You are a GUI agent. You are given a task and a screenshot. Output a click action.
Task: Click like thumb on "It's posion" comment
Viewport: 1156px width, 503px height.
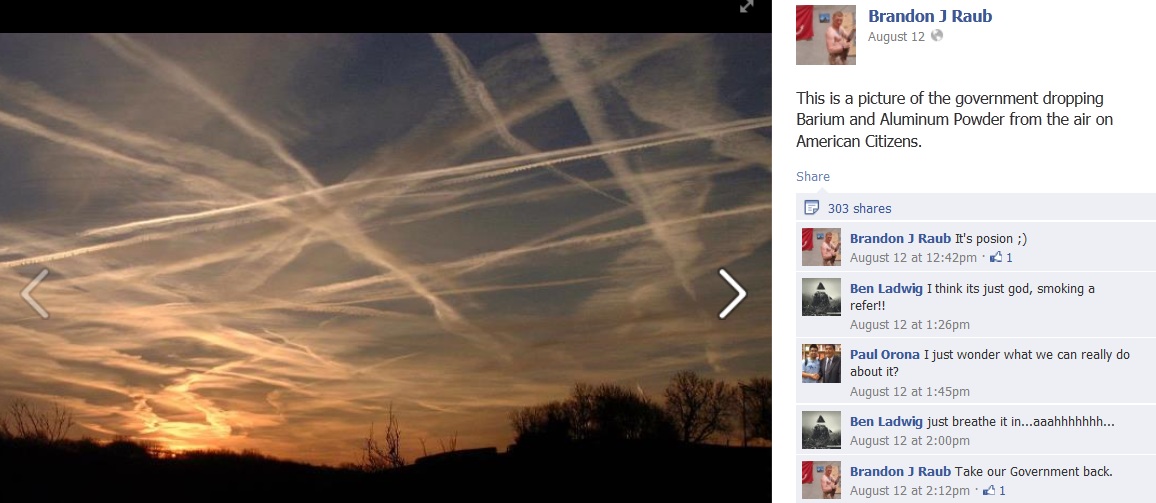coord(996,257)
